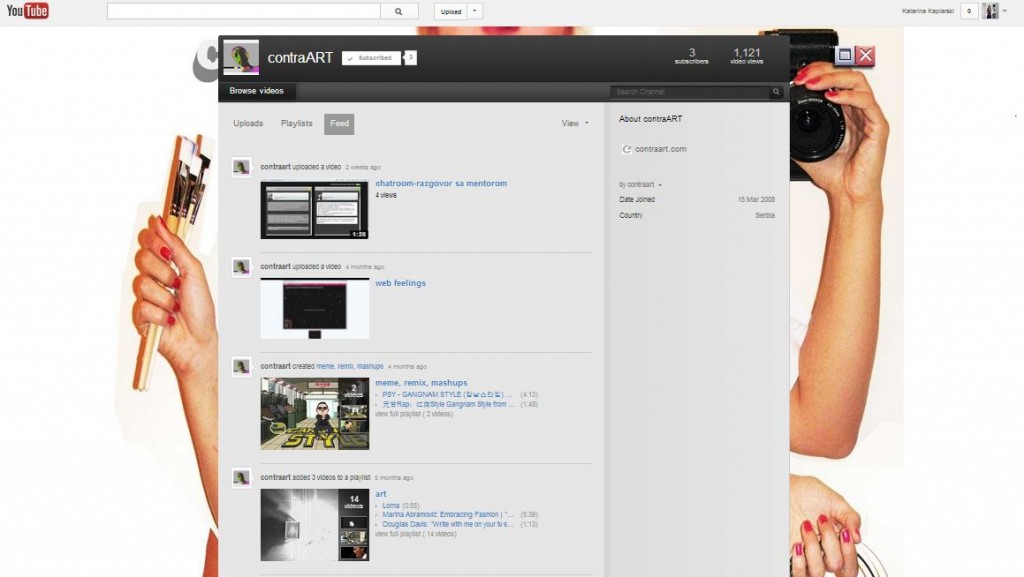Open the Browse videos tab
Image resolution: width=1024 pixels, height=577 pixels.
[x=256, y=91]
